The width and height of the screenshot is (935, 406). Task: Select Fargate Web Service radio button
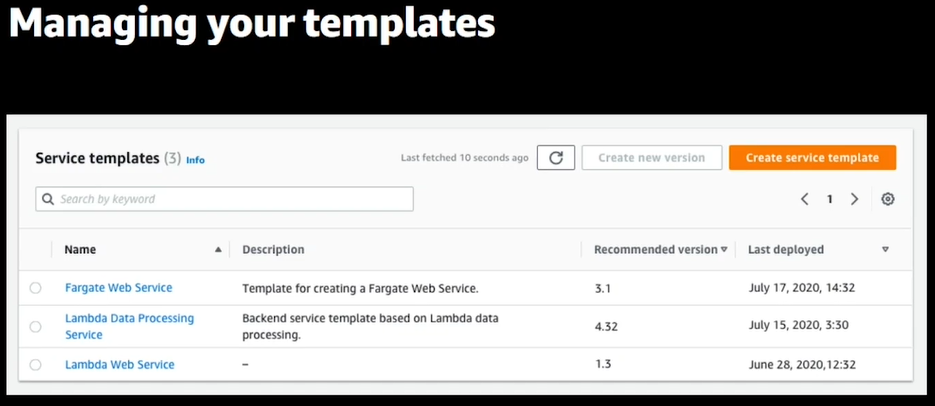(36, 288)
